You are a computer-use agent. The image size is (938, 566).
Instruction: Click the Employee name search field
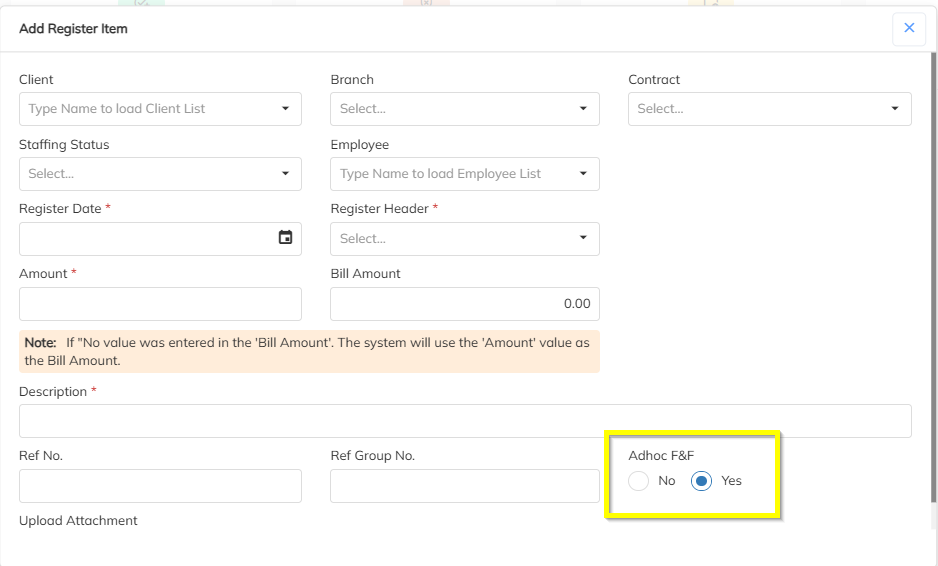click(x=450, y=174)
